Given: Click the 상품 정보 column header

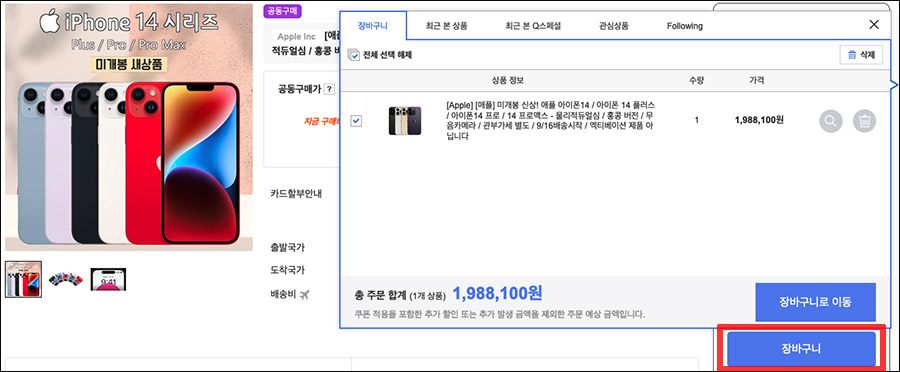Looking at the screenshot, I should (507, 80).
